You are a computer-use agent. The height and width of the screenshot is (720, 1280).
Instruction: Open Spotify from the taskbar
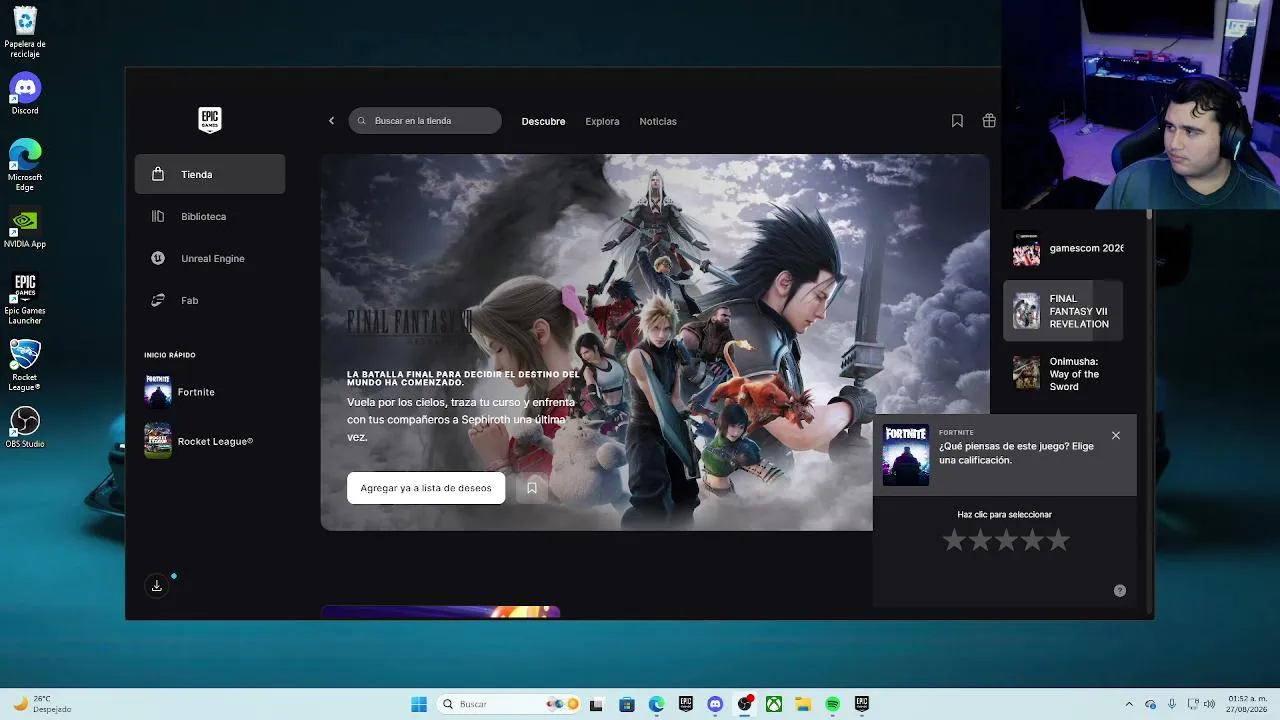[x=833, y=704]
